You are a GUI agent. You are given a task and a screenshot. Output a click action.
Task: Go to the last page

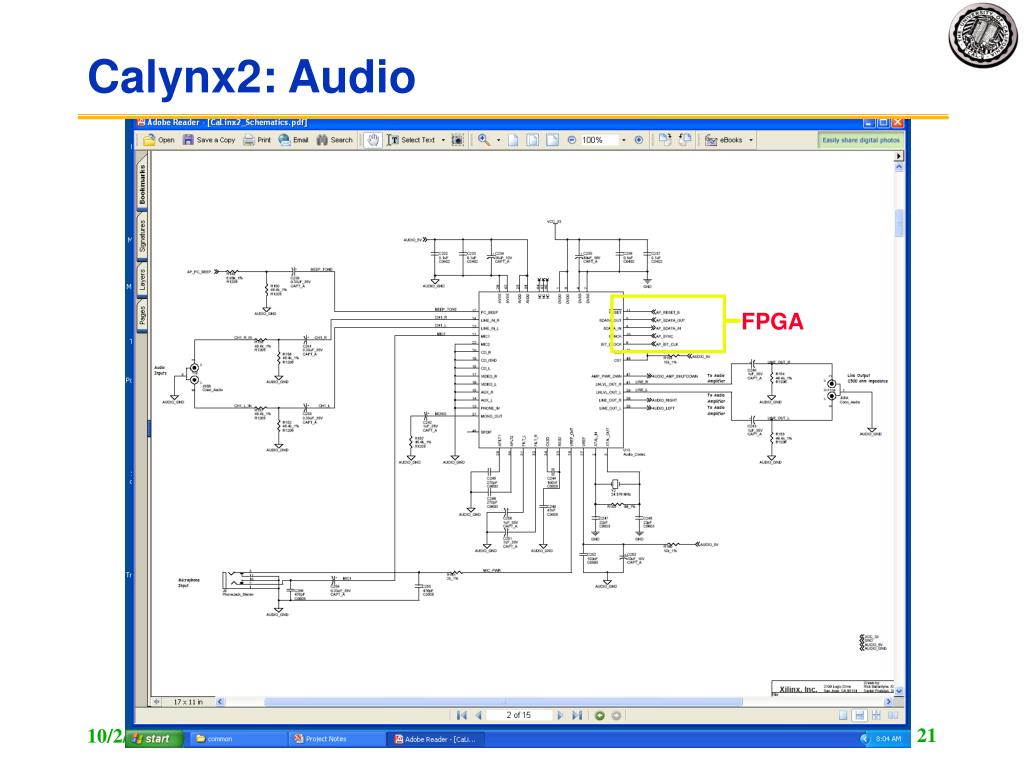[x=577, y=716]
